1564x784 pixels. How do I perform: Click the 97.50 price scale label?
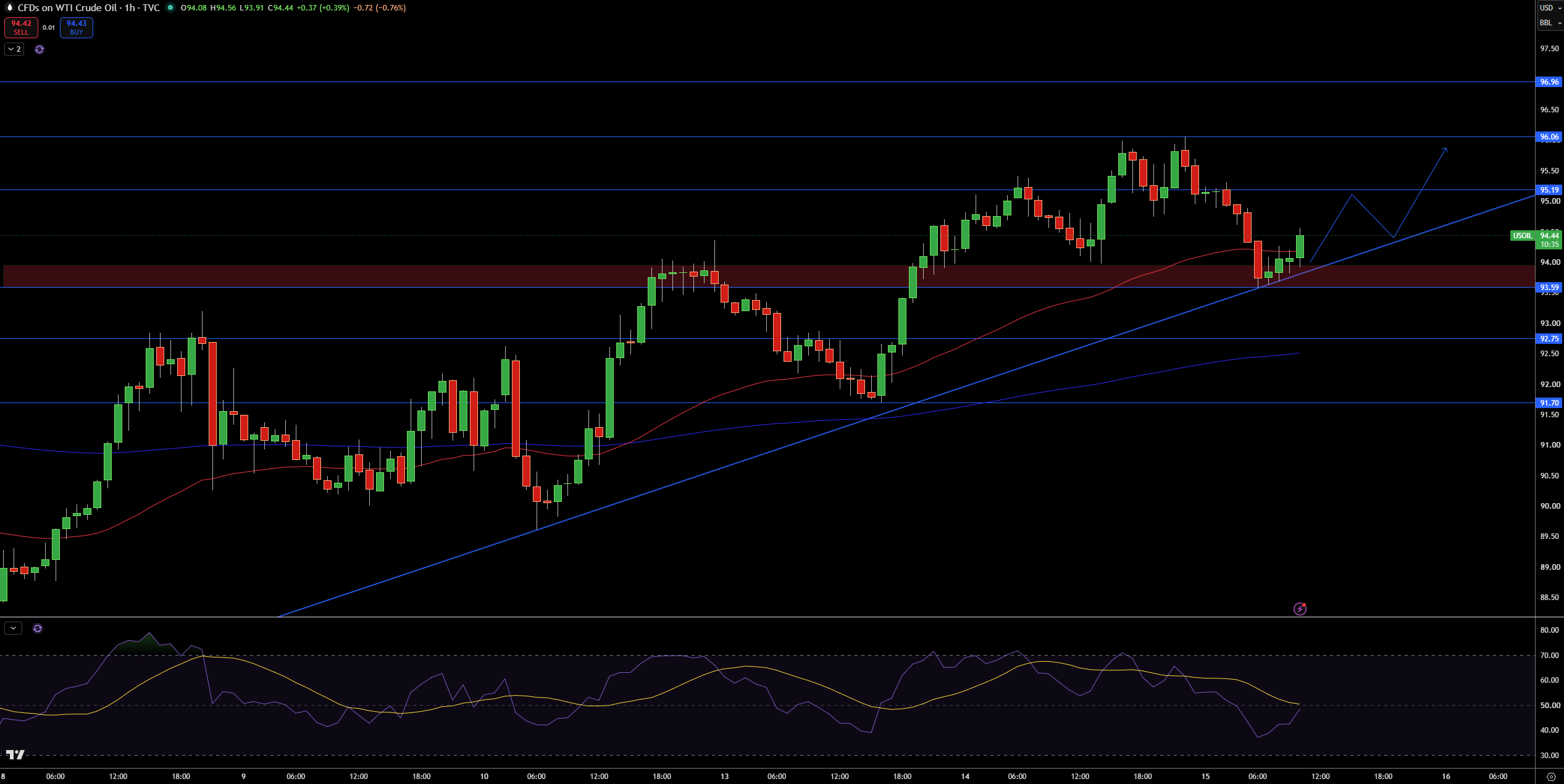point(1549,49)
